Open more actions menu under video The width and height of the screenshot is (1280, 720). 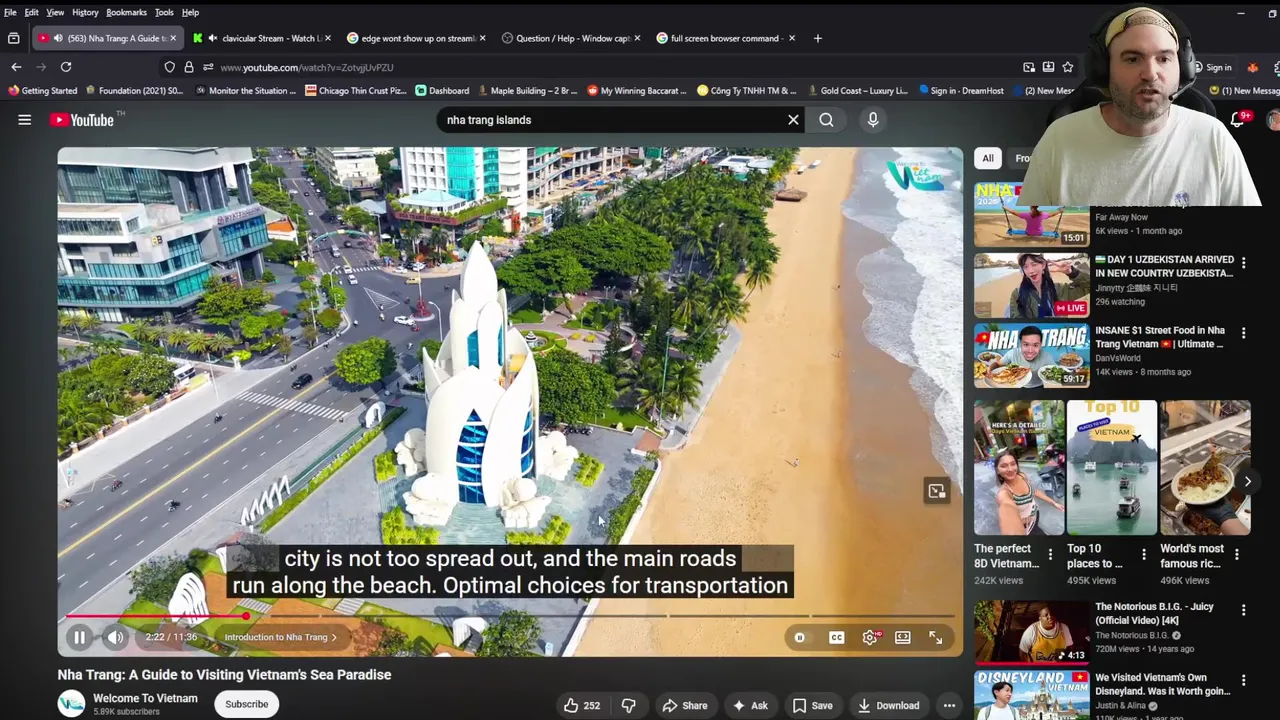coord(949,705)
